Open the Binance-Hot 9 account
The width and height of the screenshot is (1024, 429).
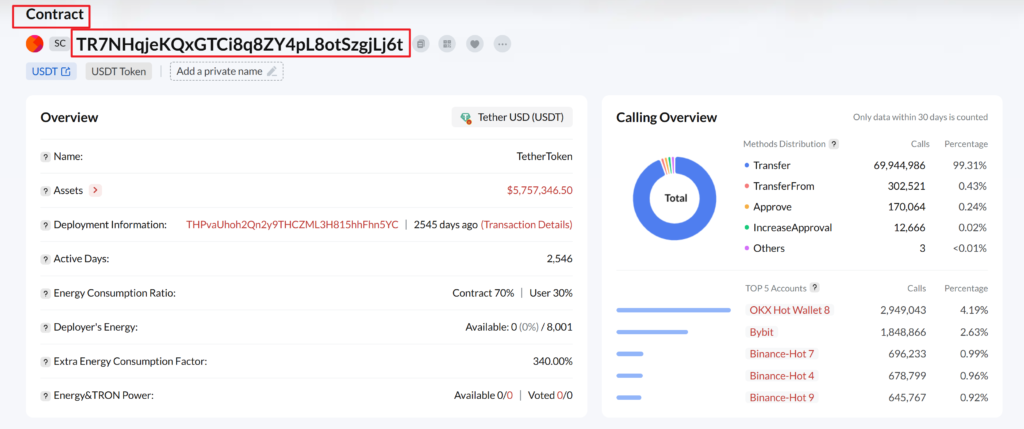click(782, 397)
